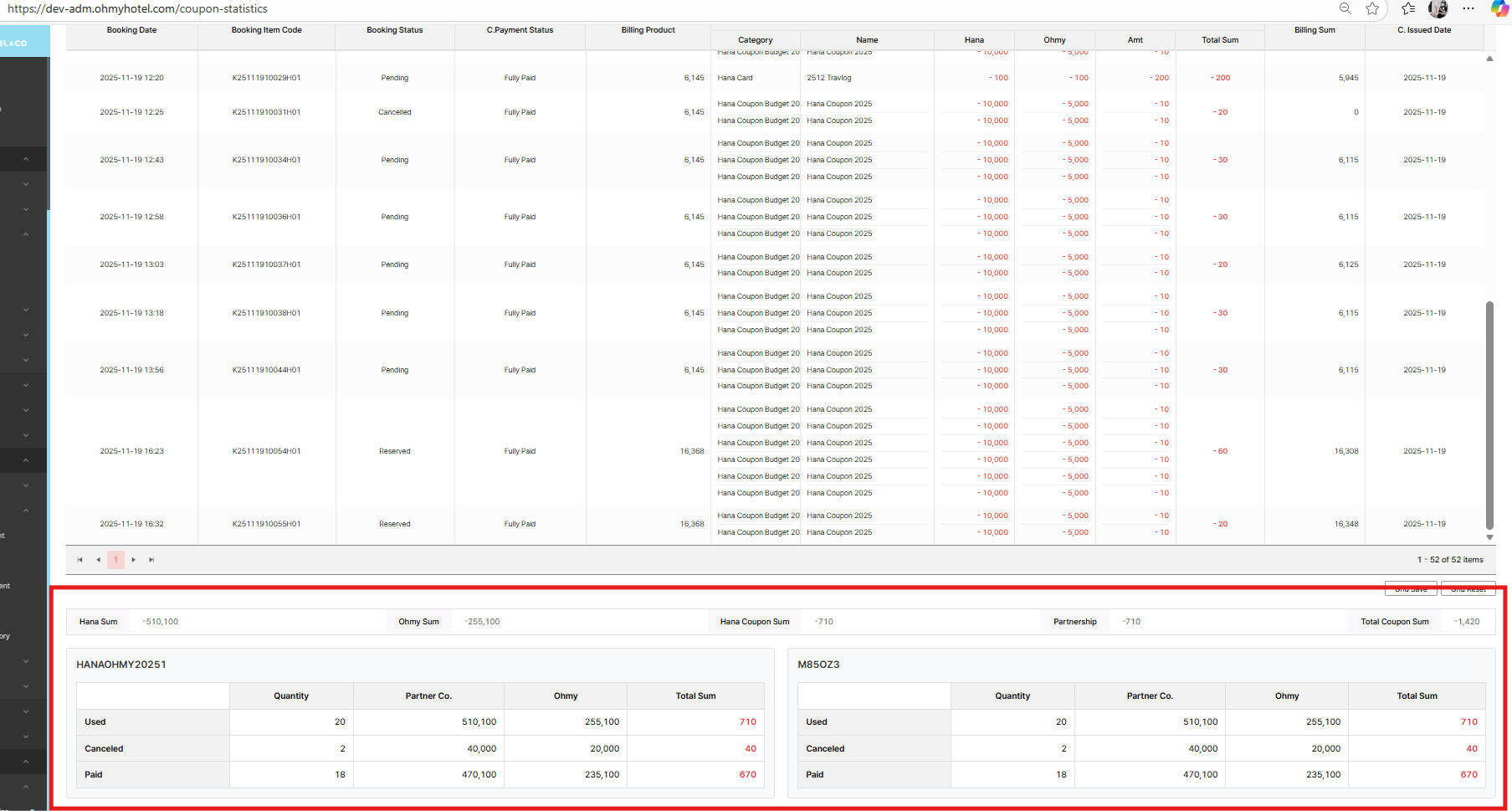The image size is (1512, 811).
Task: Add this page to favorites star
Action: pos(1372,8)
